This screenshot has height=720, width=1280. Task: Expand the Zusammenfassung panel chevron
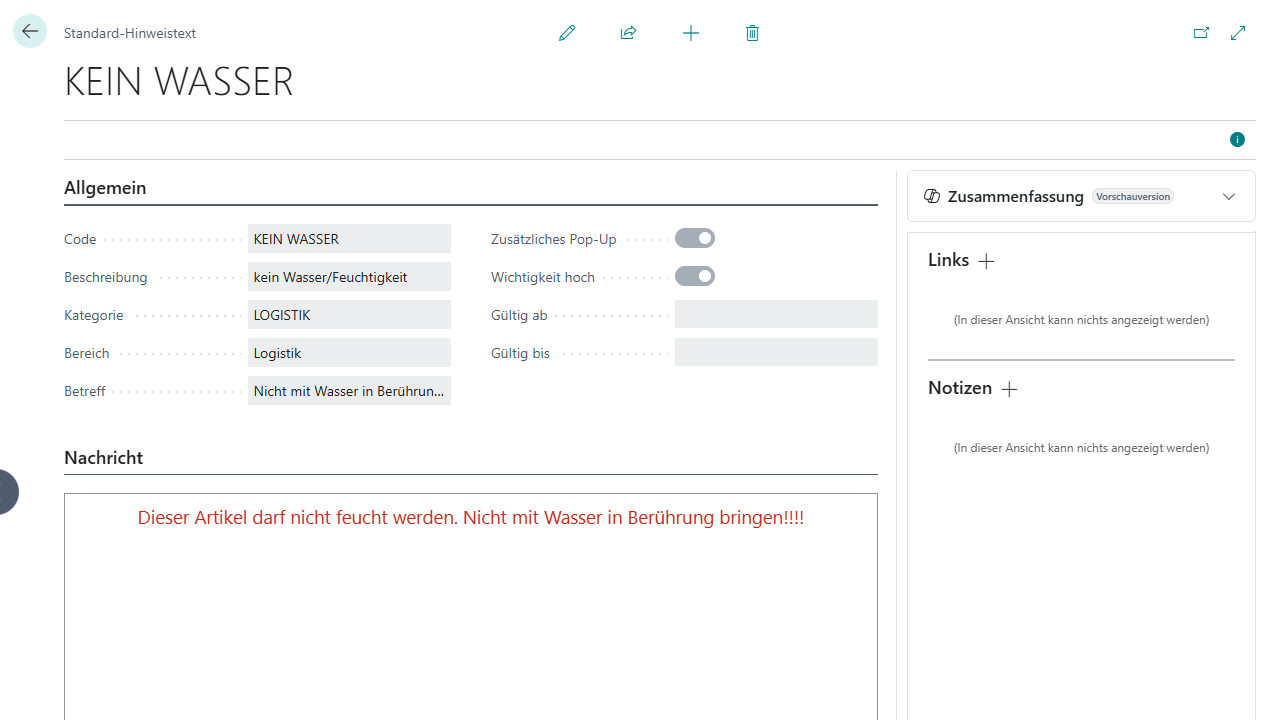pos(1229,196)
